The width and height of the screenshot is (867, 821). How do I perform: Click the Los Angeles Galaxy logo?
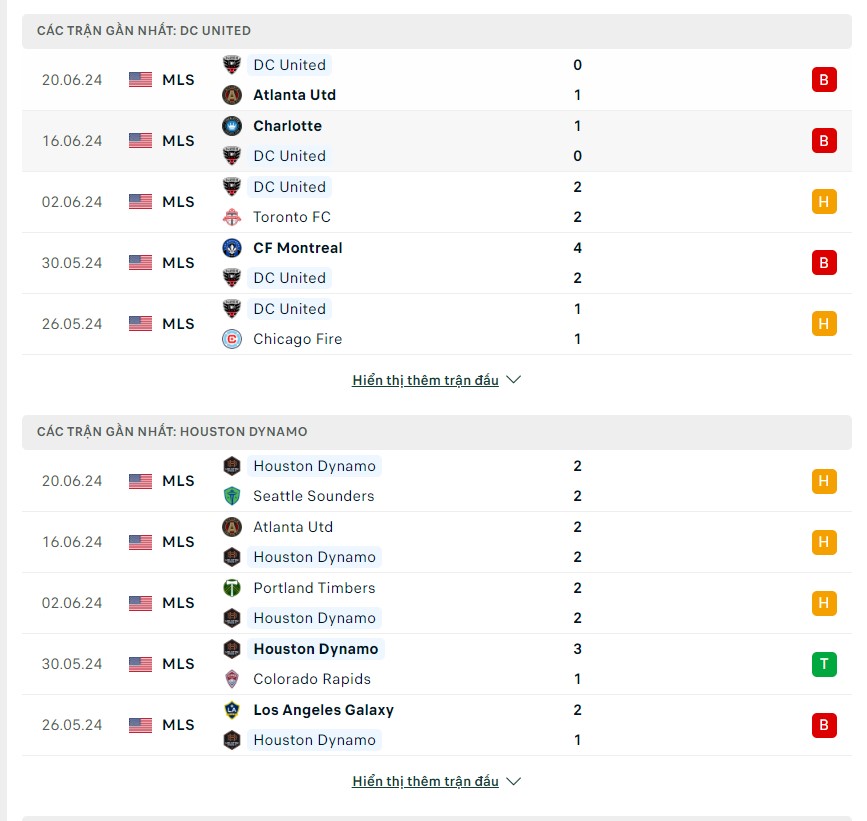tap(232, 710)
